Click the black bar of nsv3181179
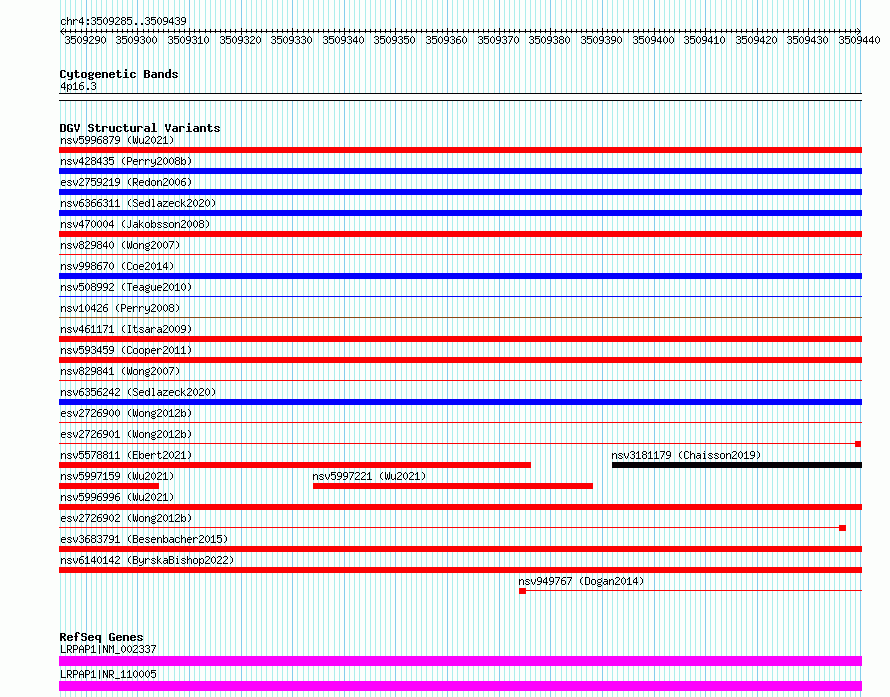Image resolution: width=890 pixels, height=697 pixels. [737, 465]
